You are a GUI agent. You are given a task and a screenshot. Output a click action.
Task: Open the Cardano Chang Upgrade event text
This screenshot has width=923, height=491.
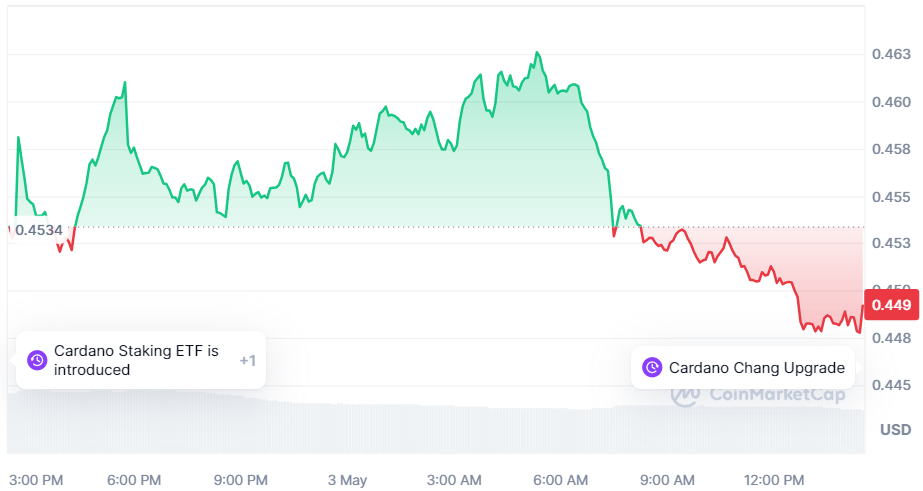(x=757, y=367)
